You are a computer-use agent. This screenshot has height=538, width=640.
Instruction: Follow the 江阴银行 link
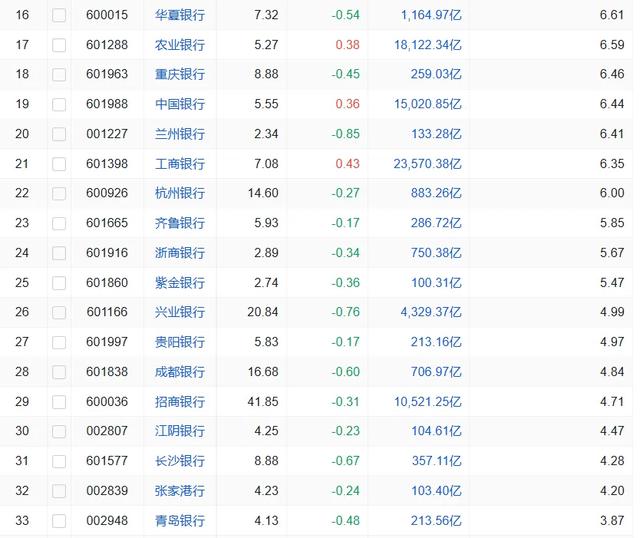180,431
